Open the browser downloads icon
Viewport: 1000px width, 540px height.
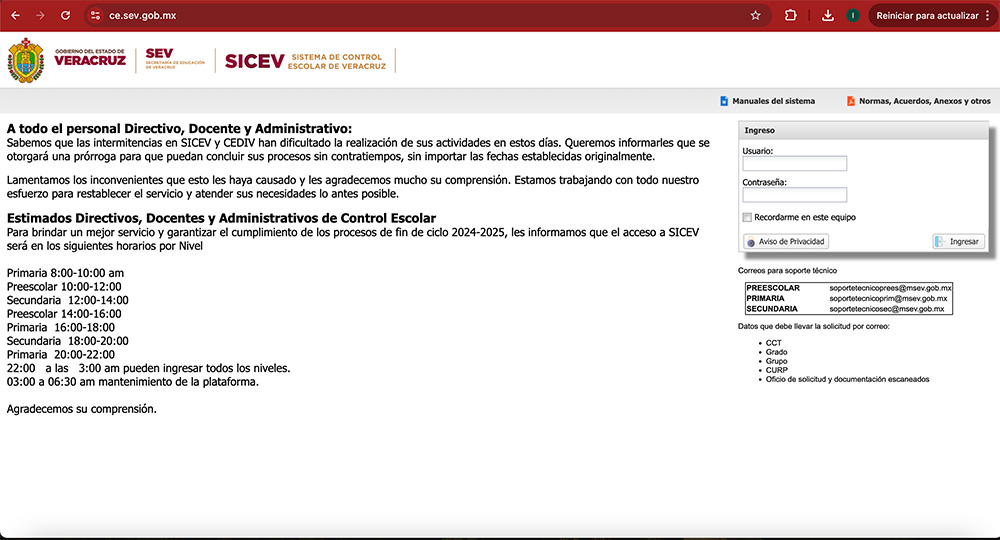point(827,16)
